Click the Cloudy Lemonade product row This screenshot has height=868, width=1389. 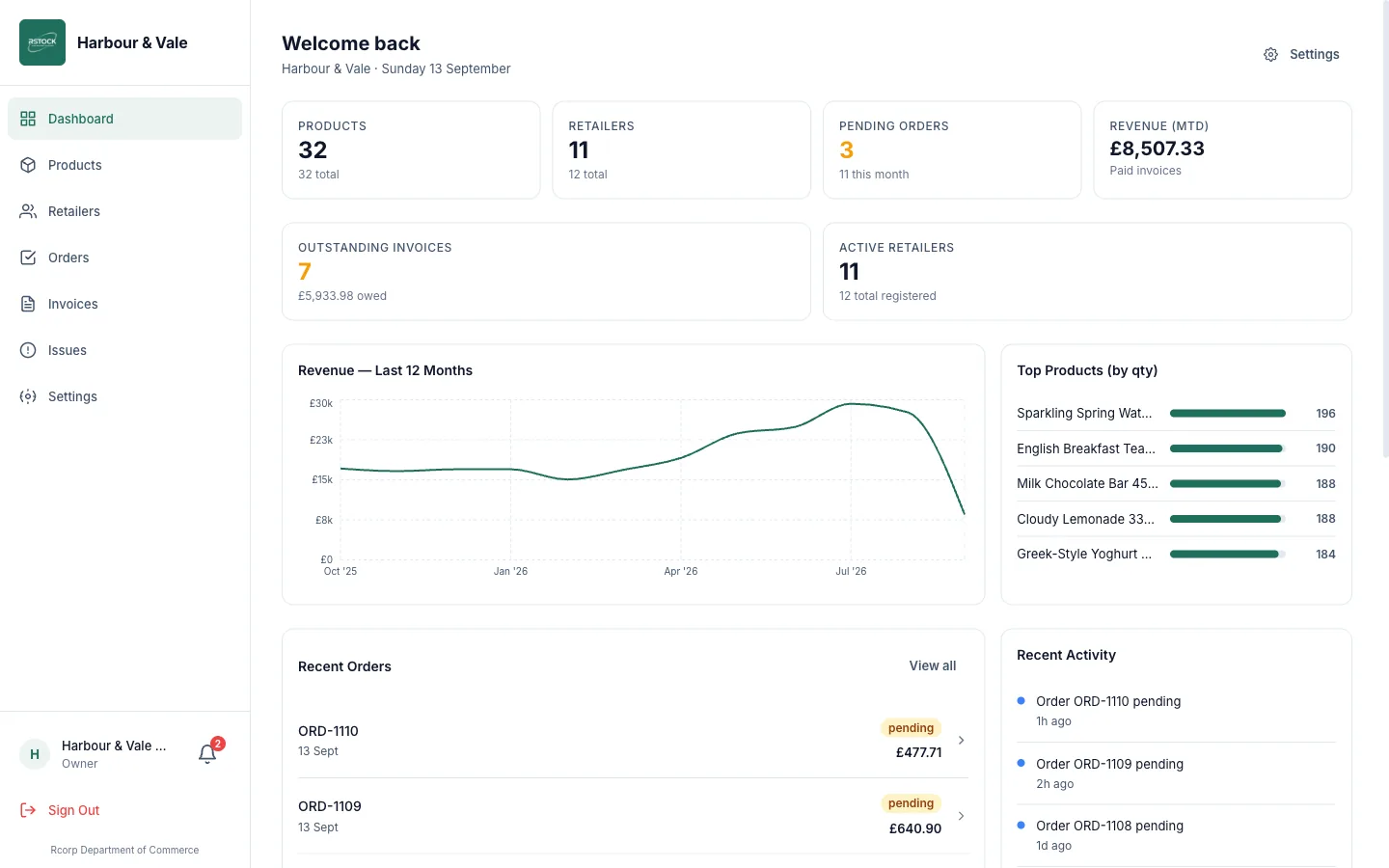(x=1176, y=519)
